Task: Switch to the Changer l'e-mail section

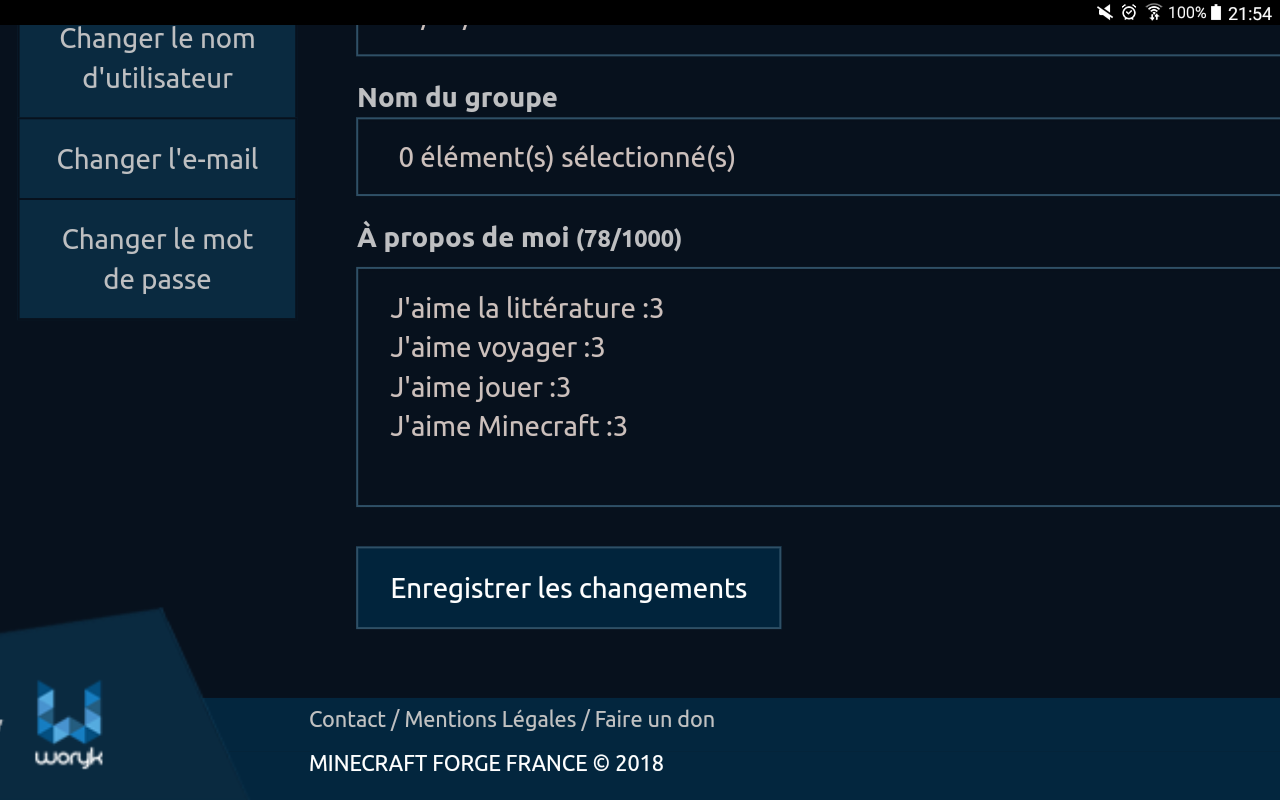Action: (157, 158)
